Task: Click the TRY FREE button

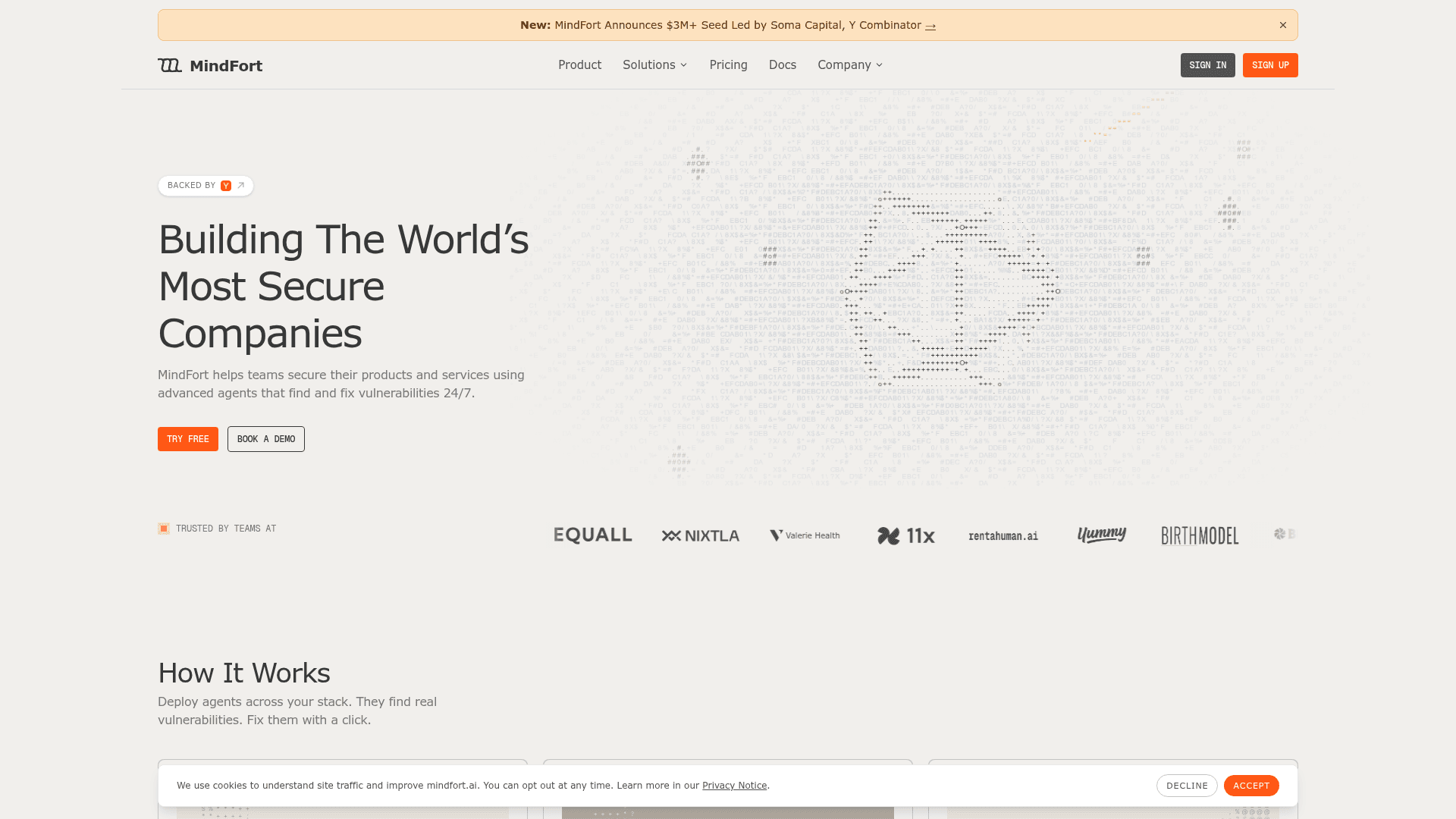Action: point(188,439)
